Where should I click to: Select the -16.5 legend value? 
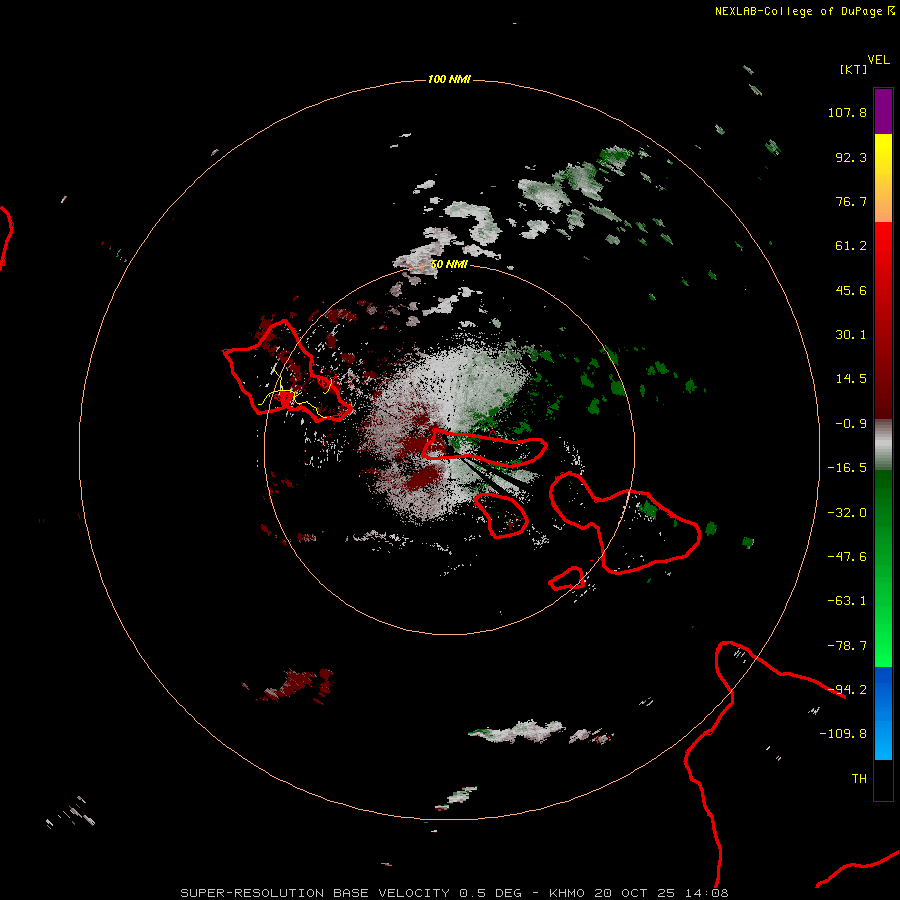pos(847,468)
